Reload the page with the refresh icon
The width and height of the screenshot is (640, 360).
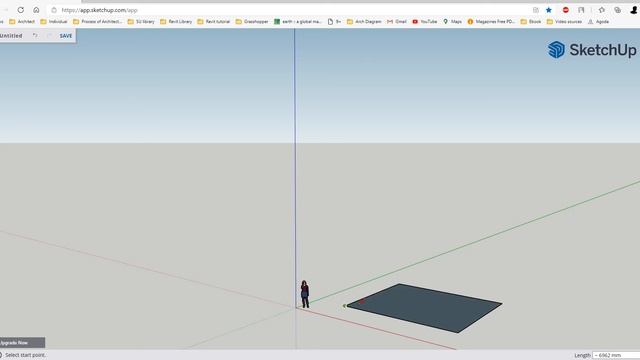[x=20, y=10]
